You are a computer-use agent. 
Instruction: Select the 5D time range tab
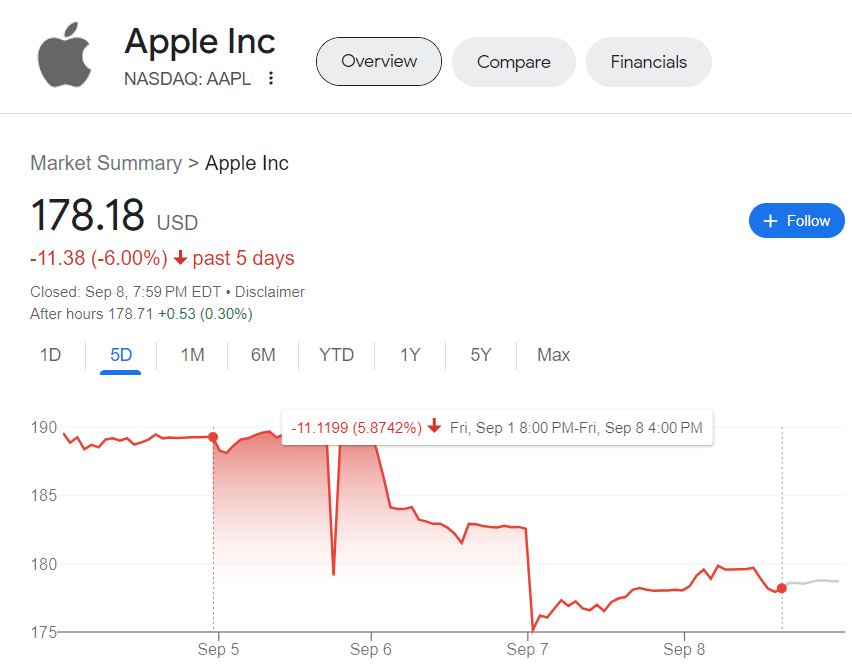point(120,355)
